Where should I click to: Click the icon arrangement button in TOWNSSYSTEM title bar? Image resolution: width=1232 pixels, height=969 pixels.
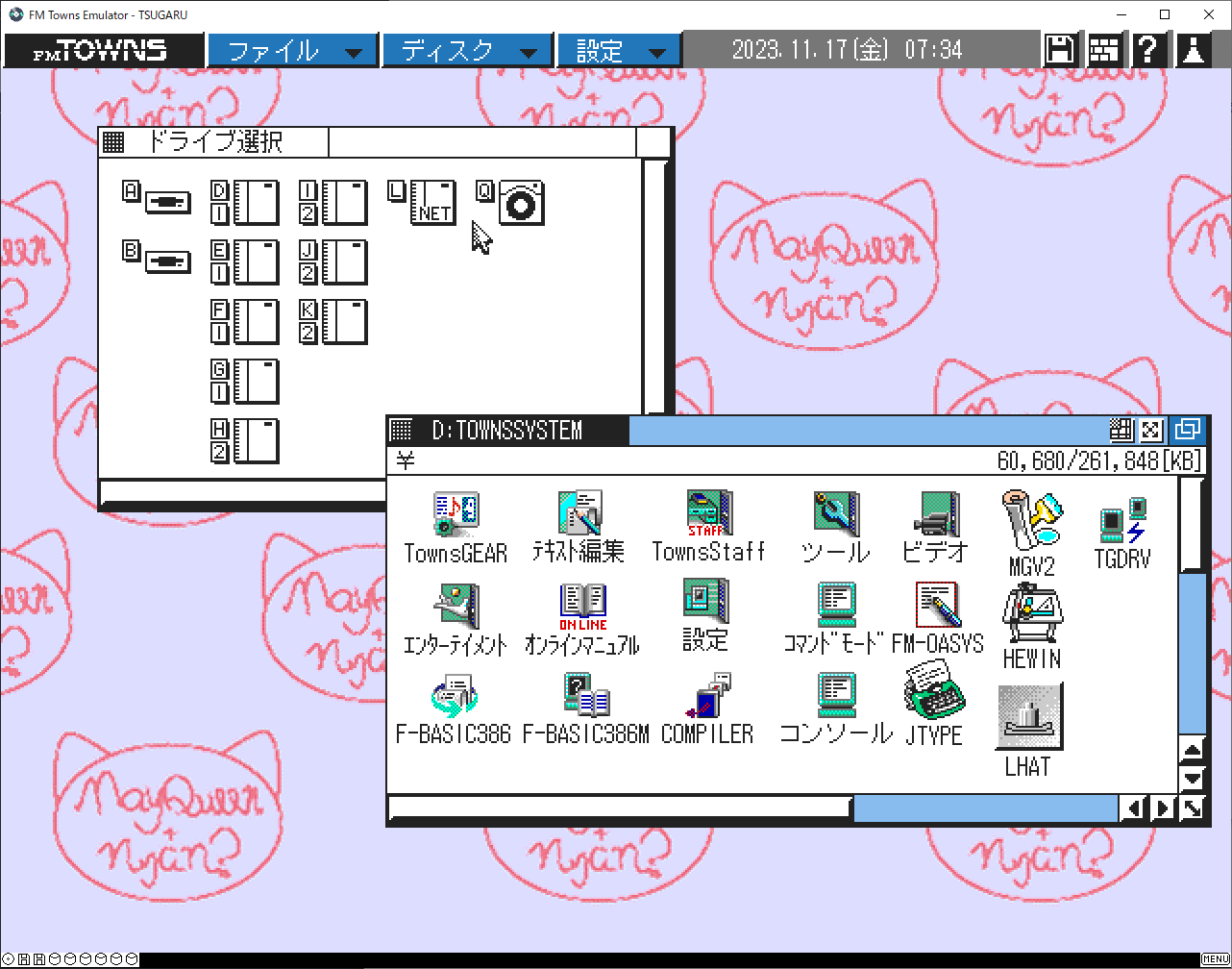click(x=1121, y=430)
